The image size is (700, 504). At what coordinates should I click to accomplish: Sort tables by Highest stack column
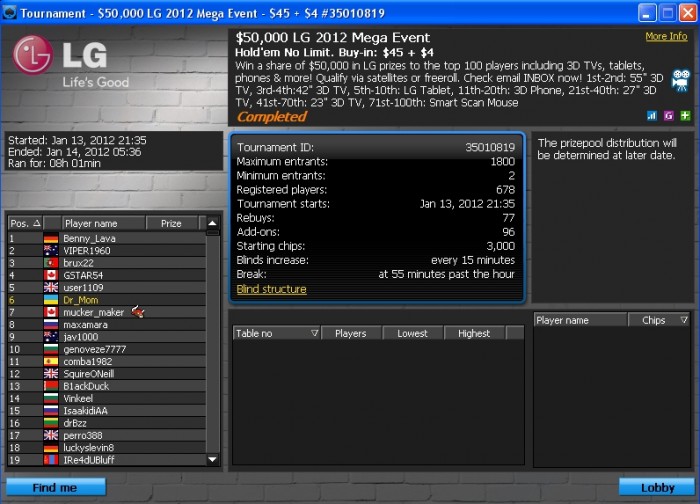(x=474, y=333)
